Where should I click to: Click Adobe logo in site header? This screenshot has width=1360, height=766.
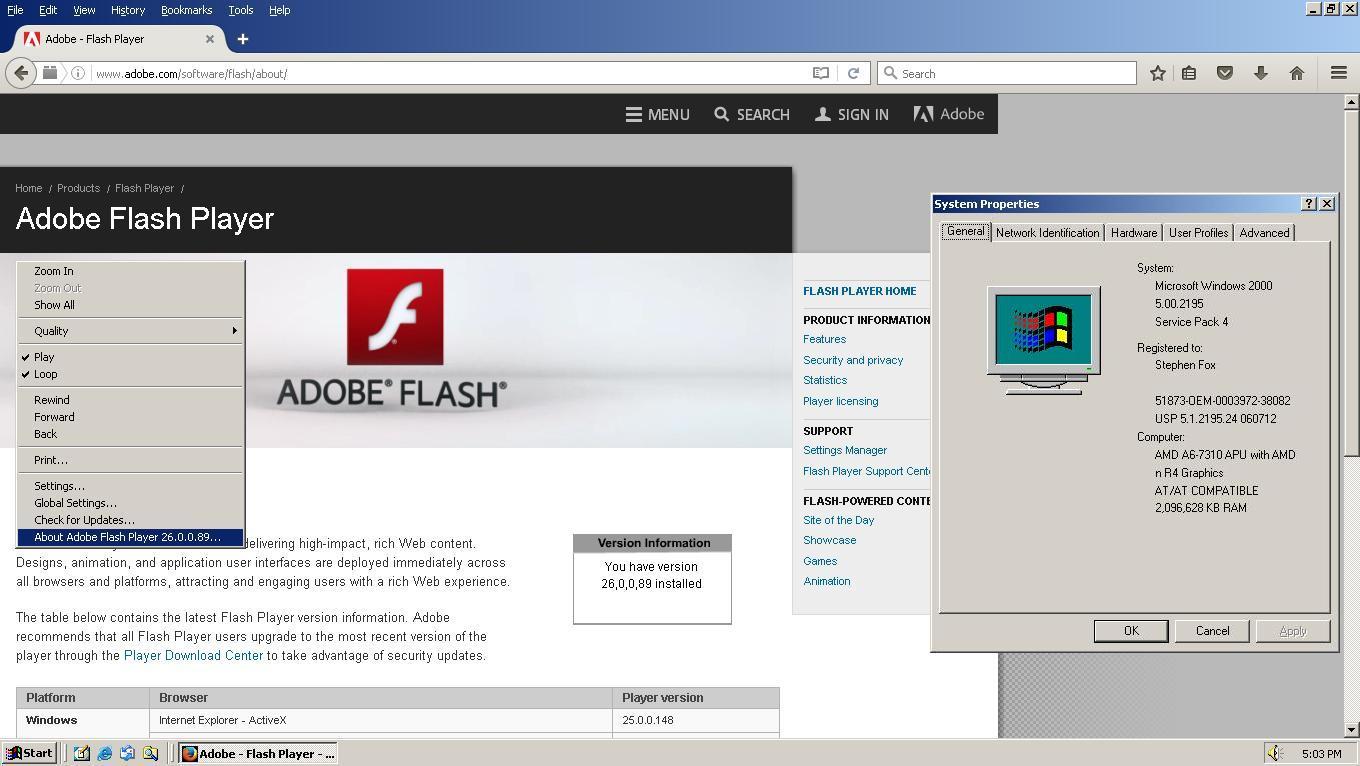tap(949, 114)
